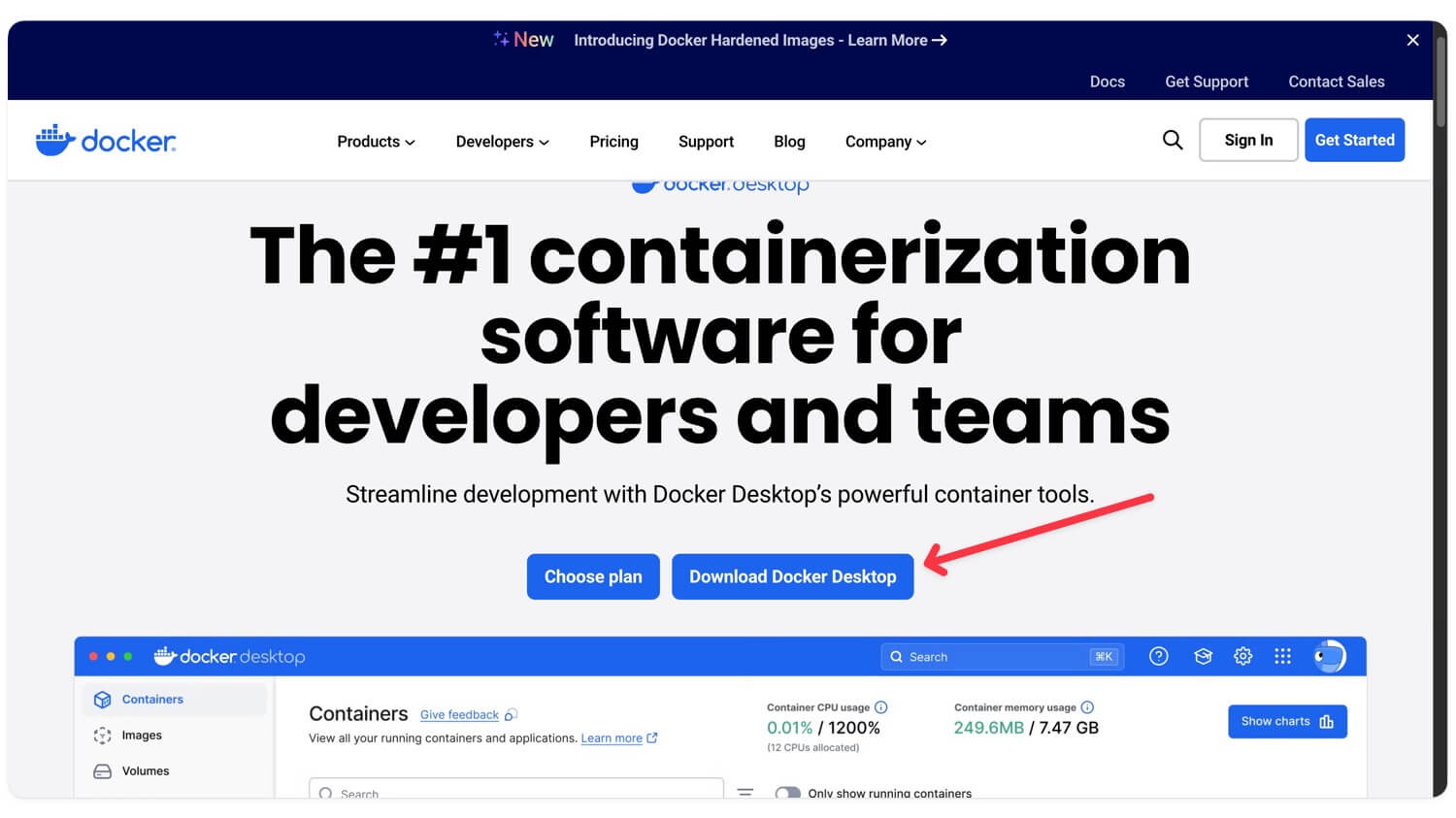This screenshot has height=818, width=1456.
Task: Expand the Products dropdown menu
Action: point(375,141)
